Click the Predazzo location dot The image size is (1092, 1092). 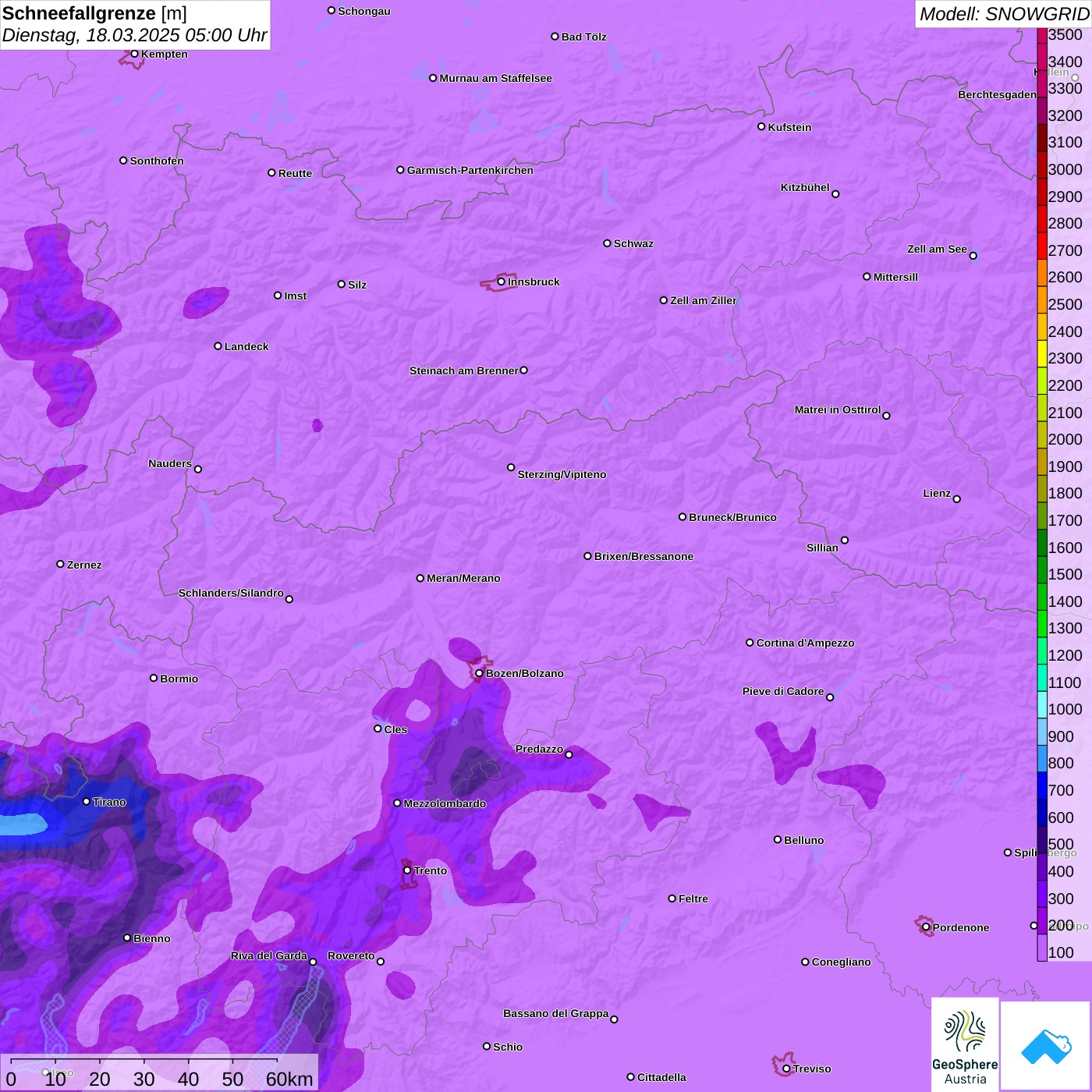click(569, 754)
